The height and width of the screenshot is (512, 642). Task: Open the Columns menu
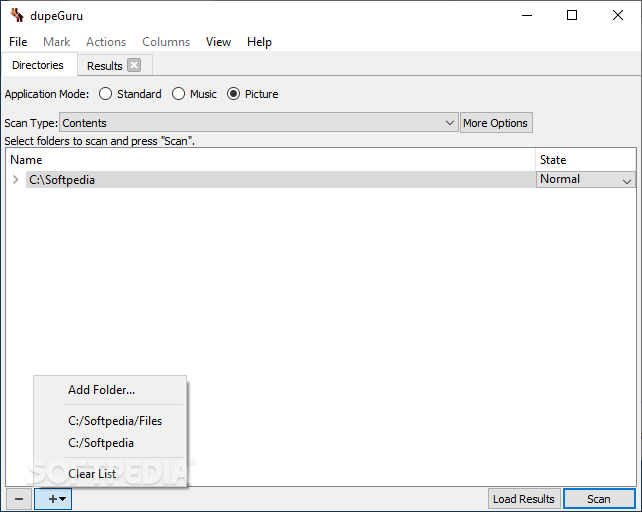[166, 42]
